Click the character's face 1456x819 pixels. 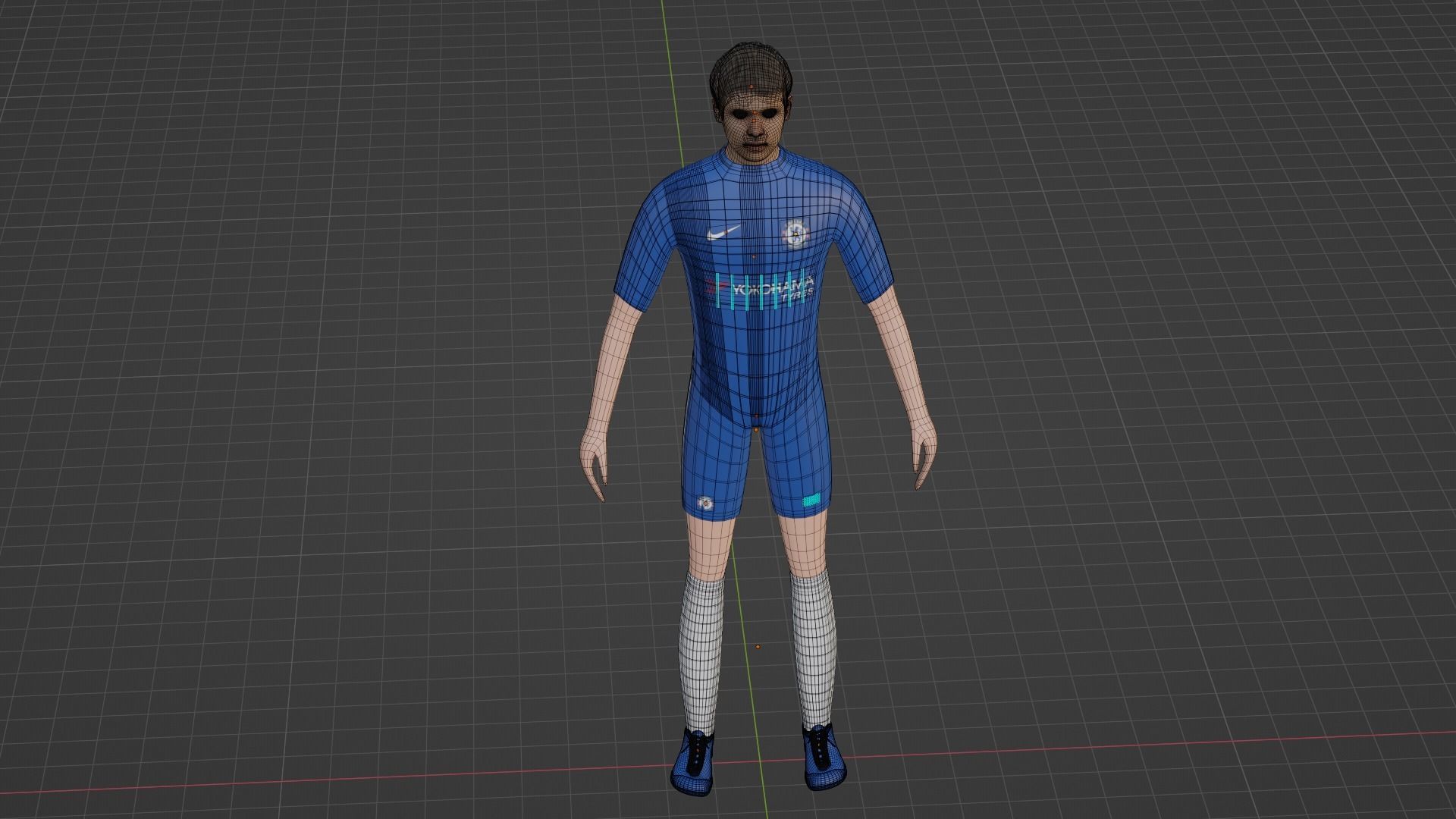(x=753, y=129)
